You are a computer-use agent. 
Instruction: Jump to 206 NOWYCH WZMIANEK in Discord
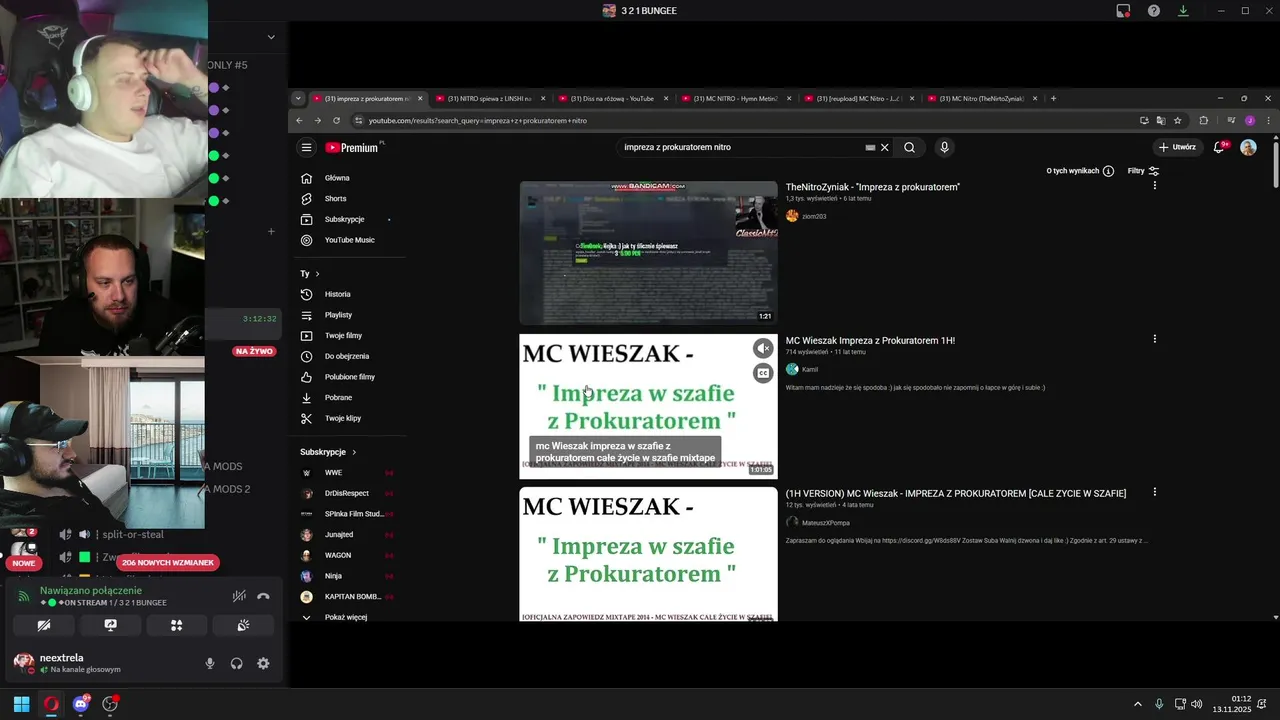[x=168, y=563]
